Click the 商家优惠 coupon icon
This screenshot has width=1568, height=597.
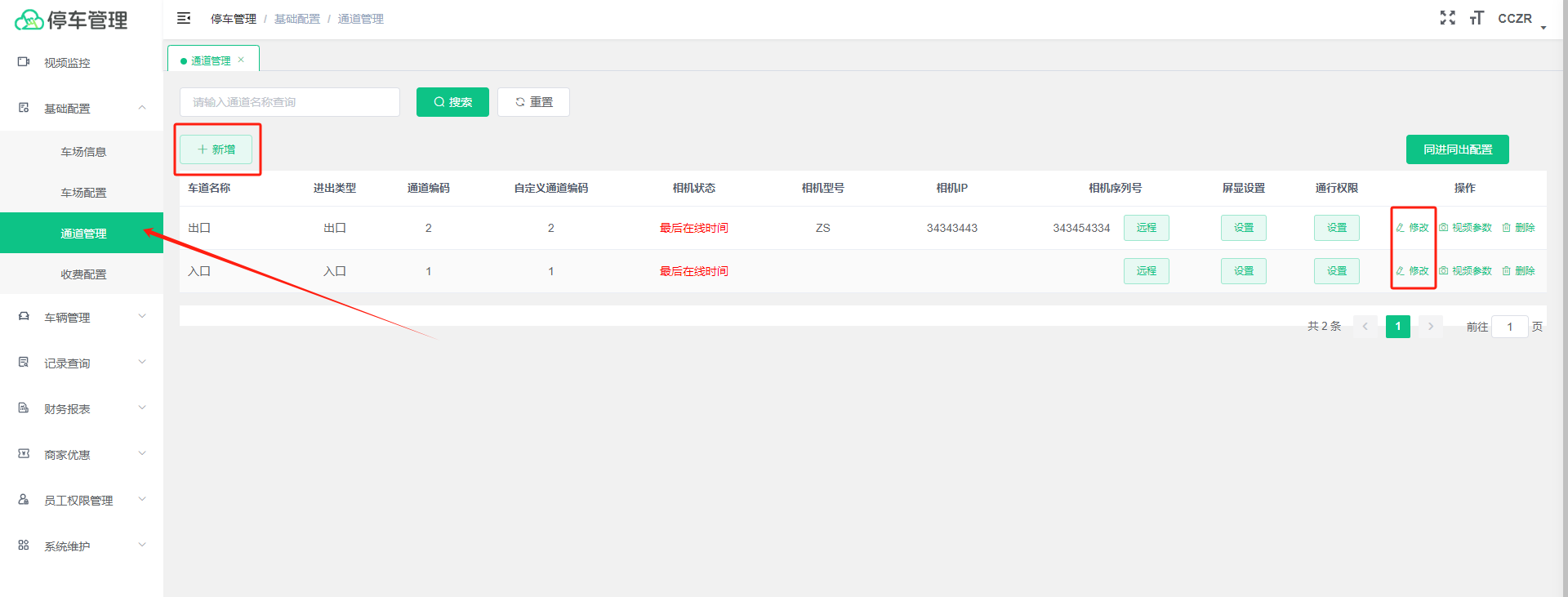click(24, 454)
